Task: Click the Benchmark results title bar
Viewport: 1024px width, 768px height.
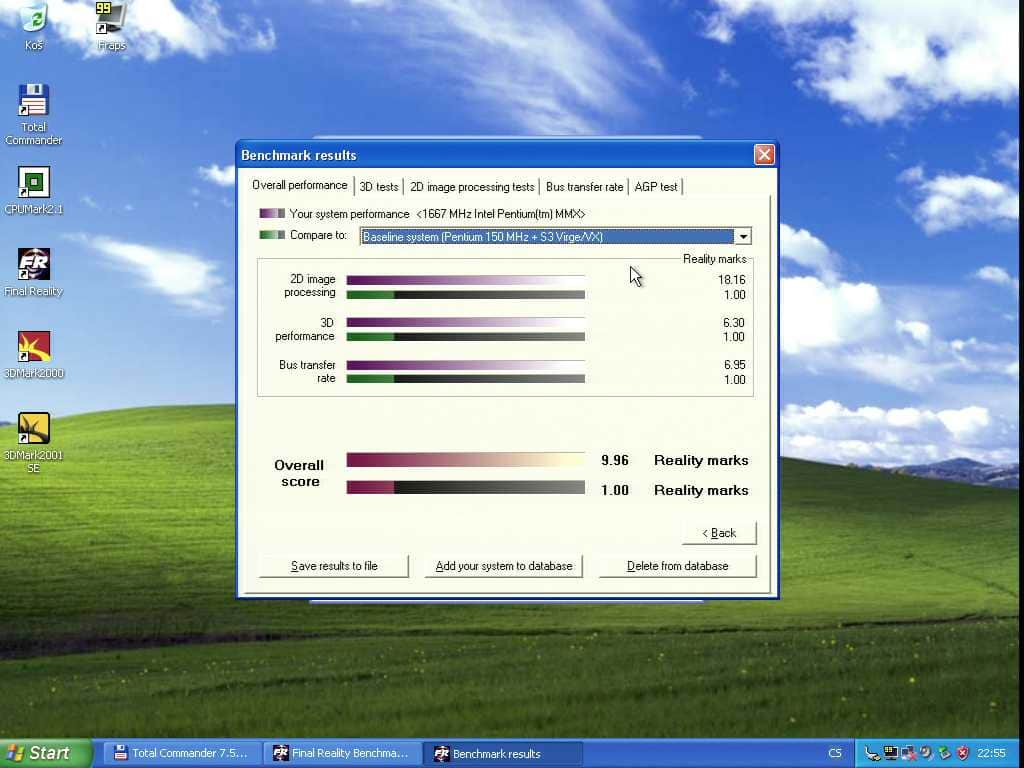Action: pyautogui.click(x=496, y=155)
